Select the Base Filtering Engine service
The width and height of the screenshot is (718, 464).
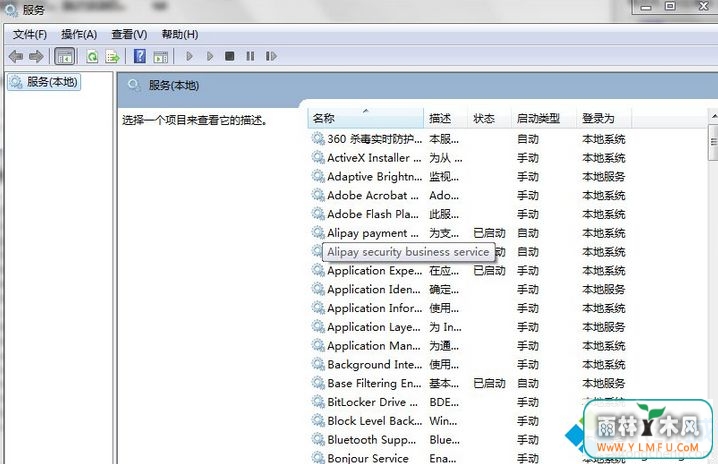point(469,383)
